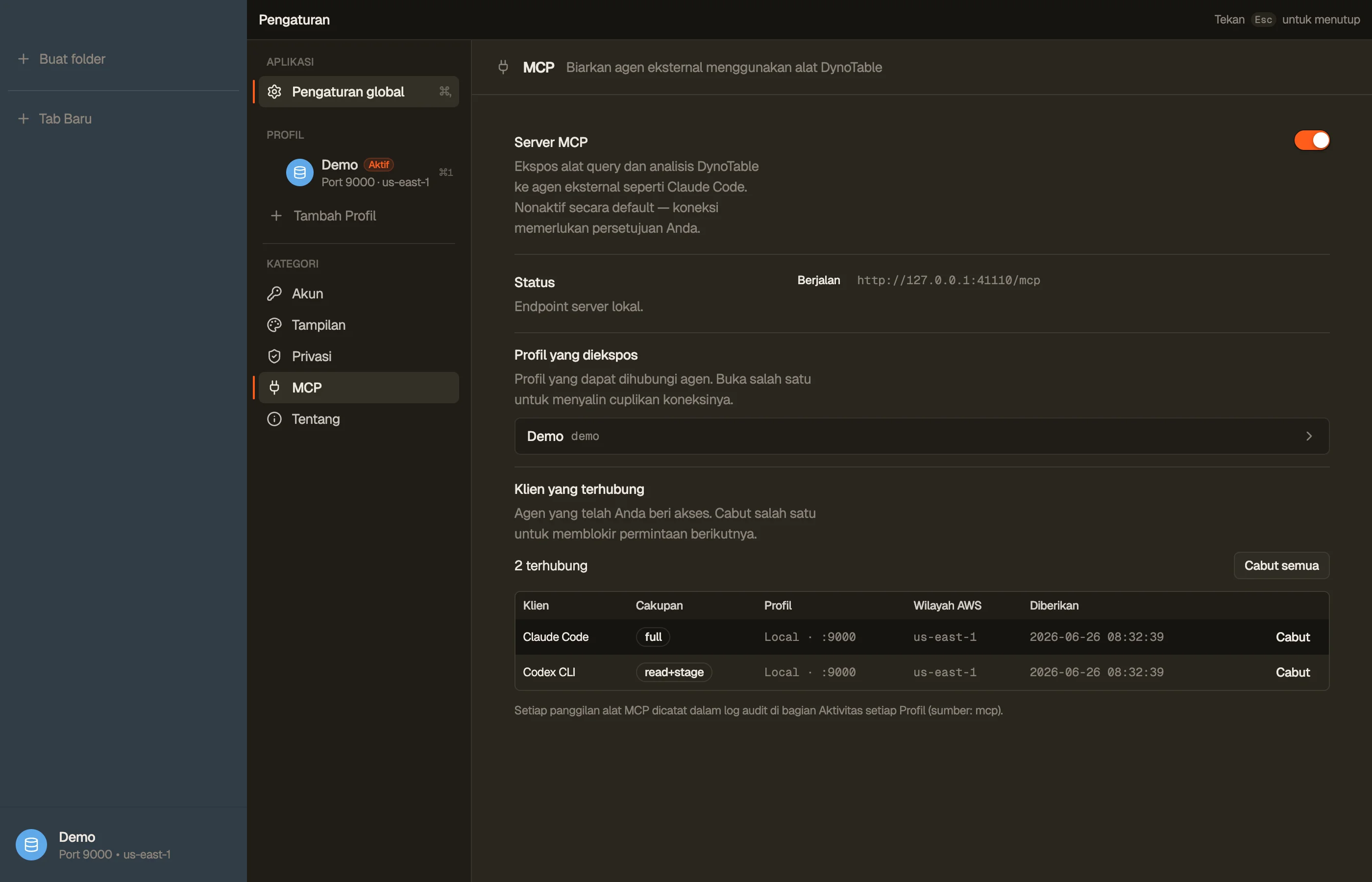Click the Claude Code client name
Screen dimensions: 1372x882
(556, 637)
